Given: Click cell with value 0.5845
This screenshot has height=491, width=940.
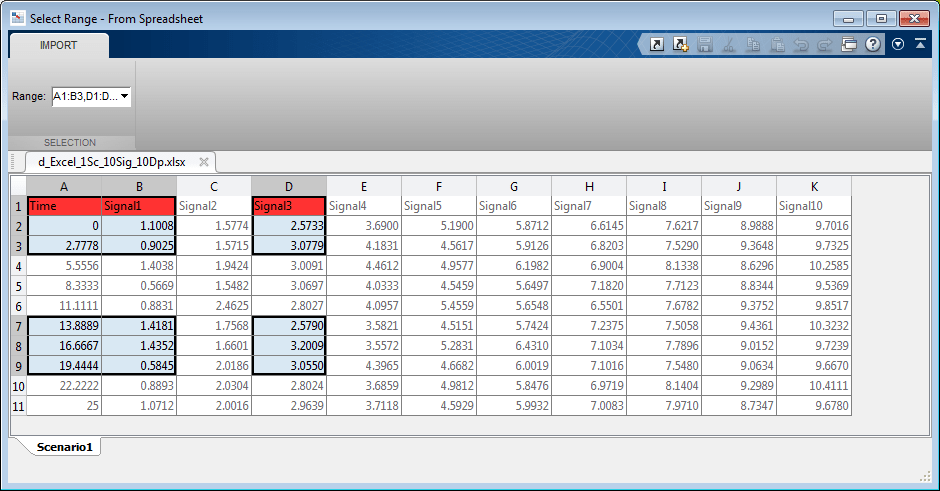Looking at the screenshot, I should click(139, 366).
